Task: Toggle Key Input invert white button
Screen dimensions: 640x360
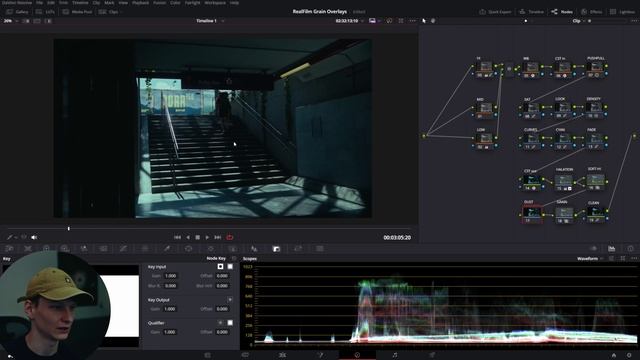Action: 230,267
